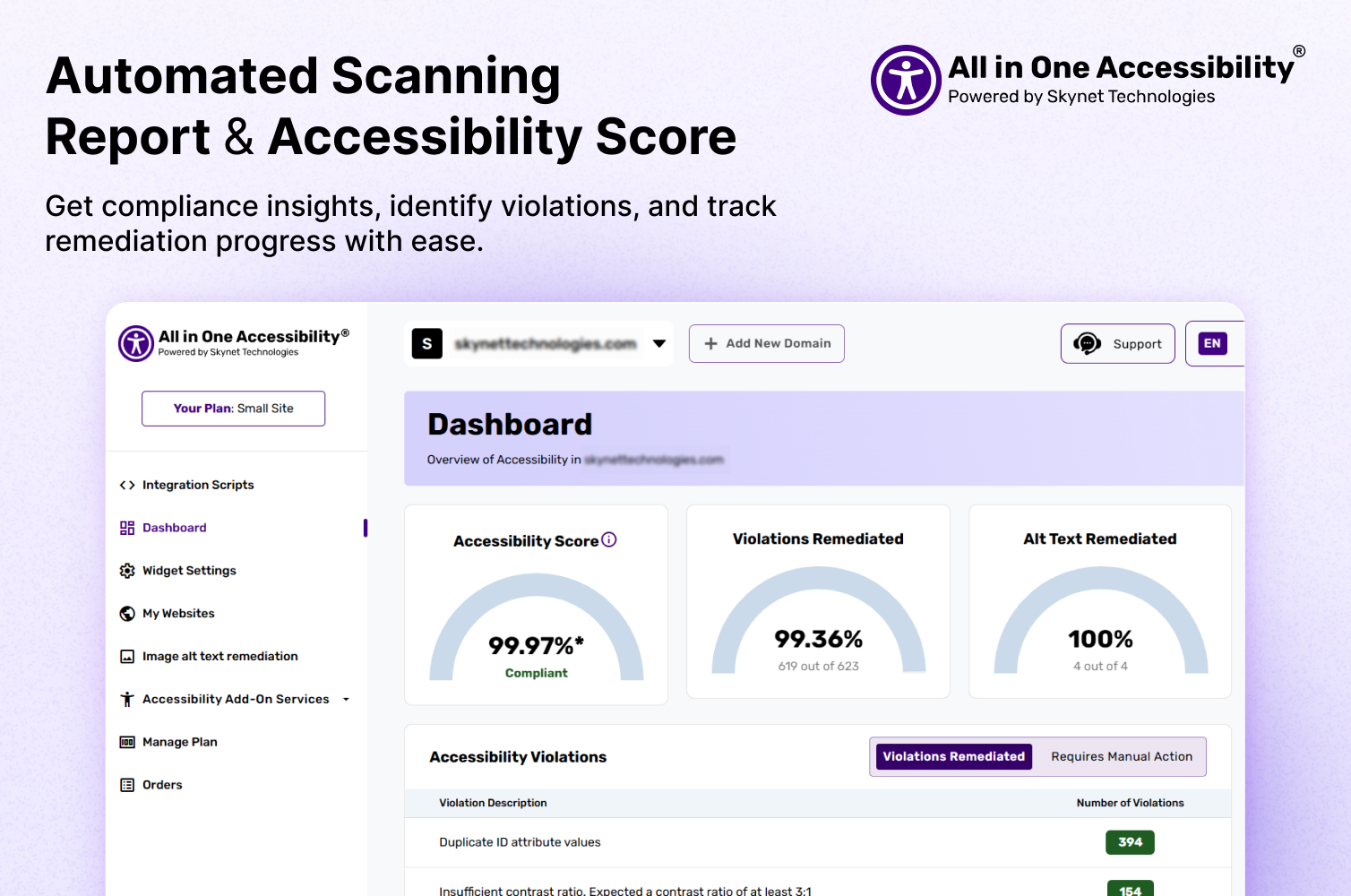Expand Accessibility Add-On Services submenu arrow
This screenshot has height=896, width=1351.
346,700
